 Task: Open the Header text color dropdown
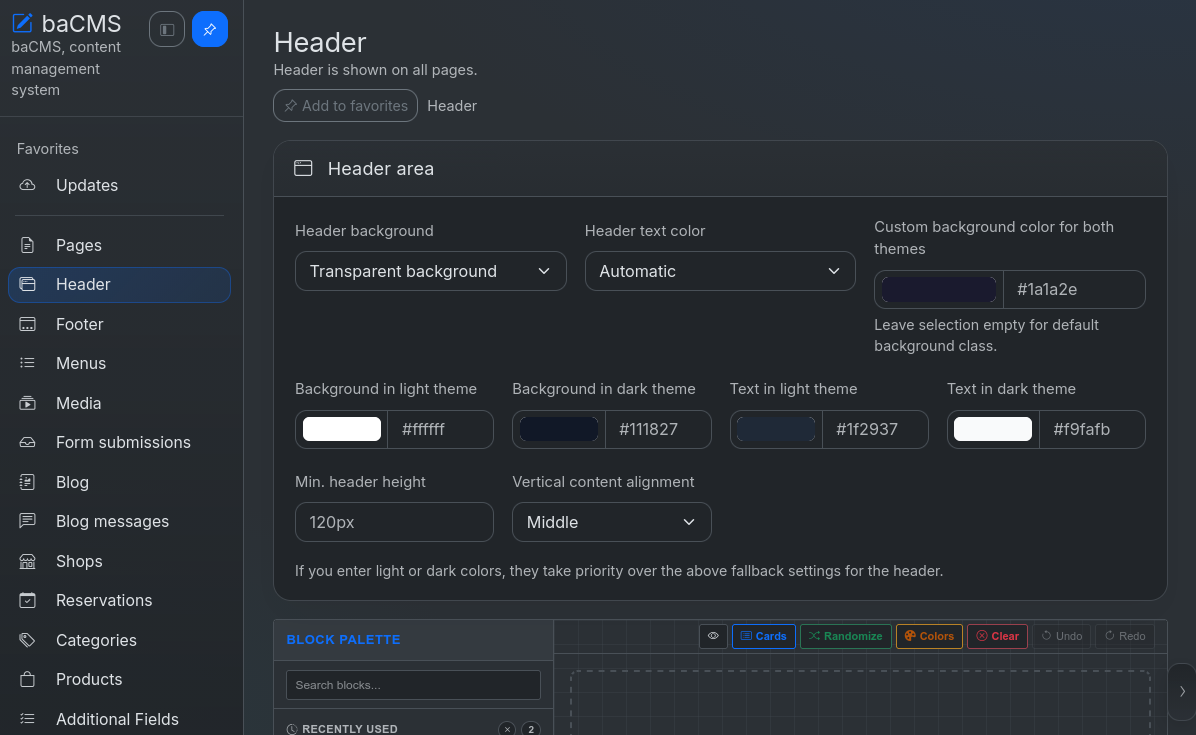coord(720,271)
